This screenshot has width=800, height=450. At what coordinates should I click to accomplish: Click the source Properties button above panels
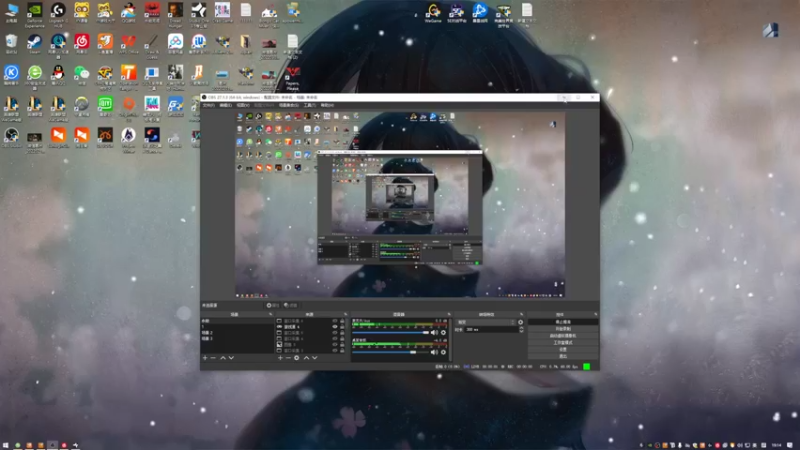pyautogui.click(x=273, y=305)
